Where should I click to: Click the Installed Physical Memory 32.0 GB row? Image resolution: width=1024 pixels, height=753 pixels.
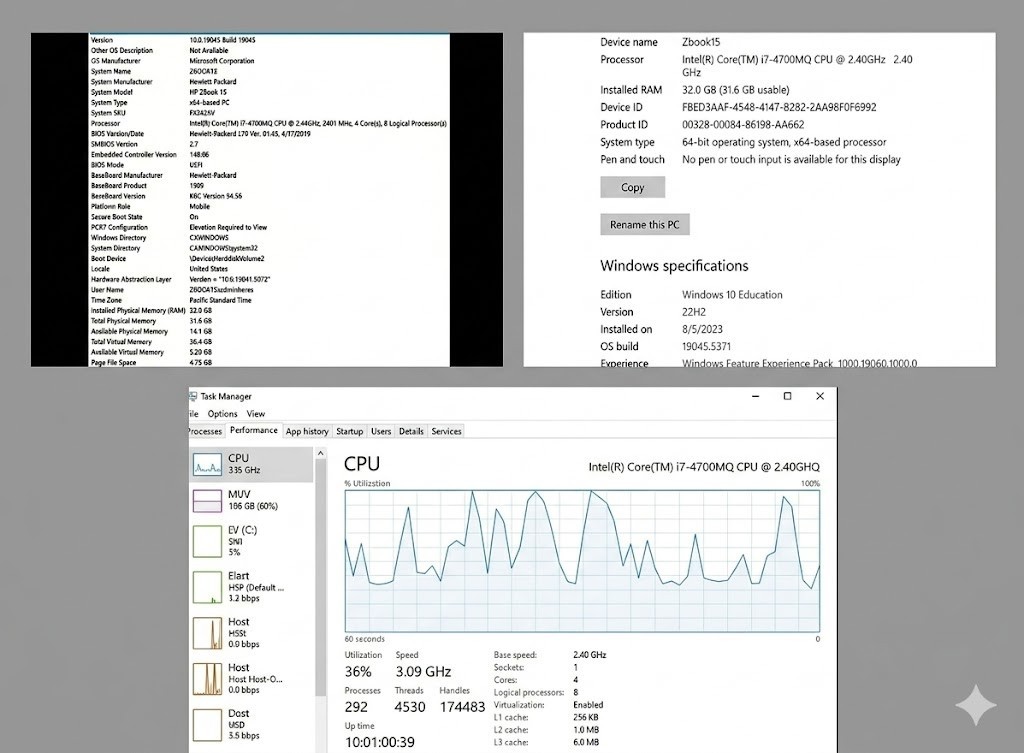coord(269,310)
